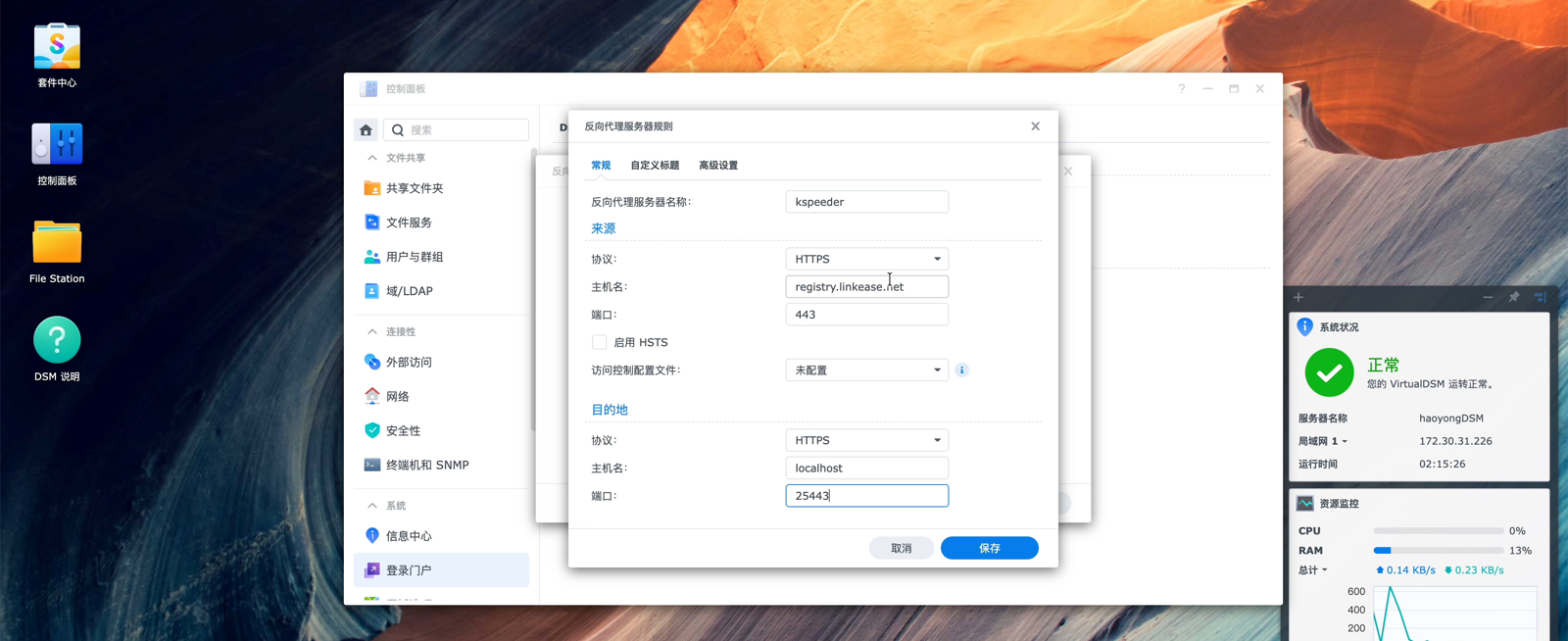This screenshot has width=1568, height=641.
Task: Click the source 端口 443 field
Action: pos(867,315)
